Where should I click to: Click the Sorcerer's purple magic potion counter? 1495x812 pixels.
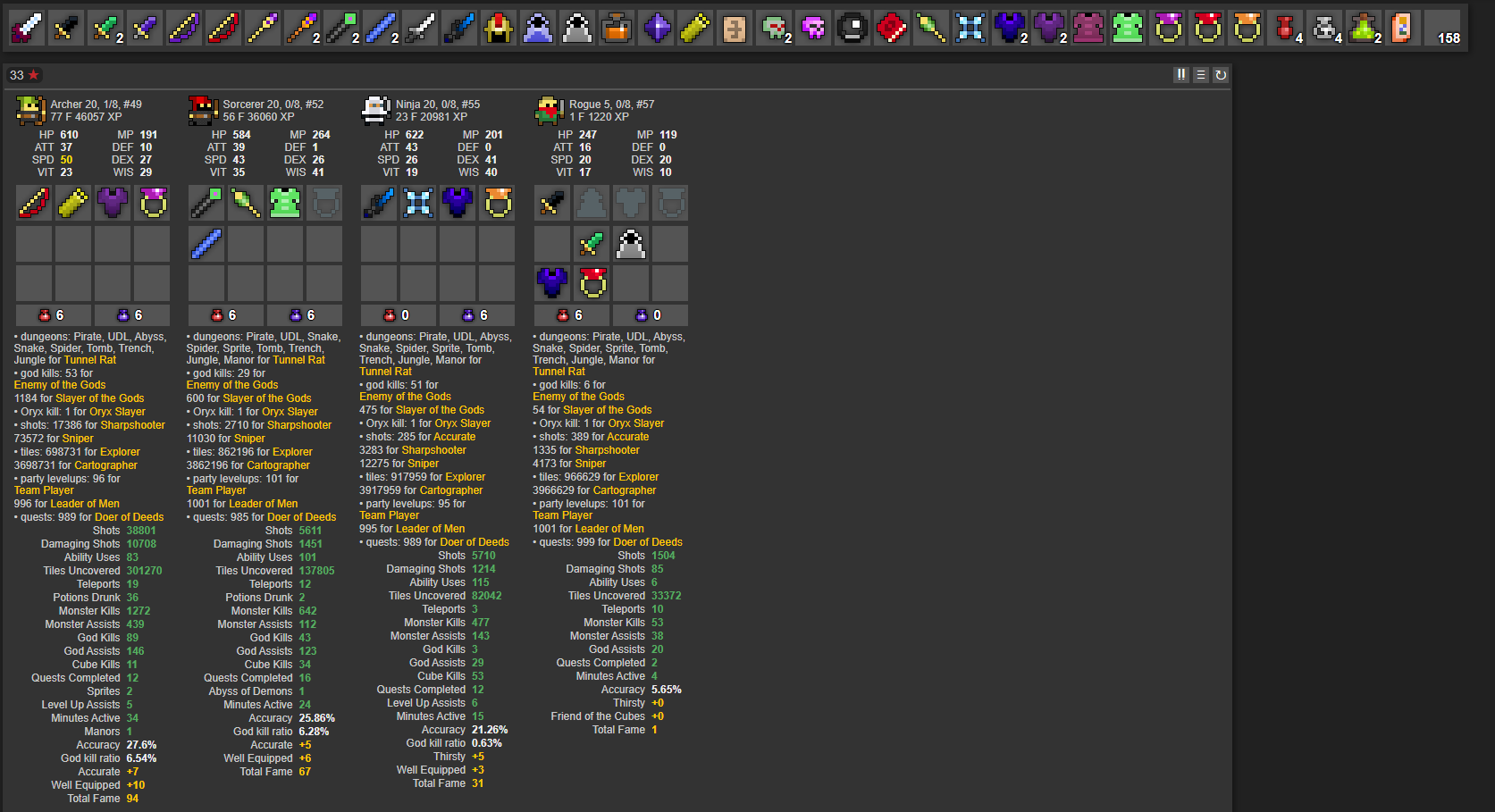(x=305, y=315)
